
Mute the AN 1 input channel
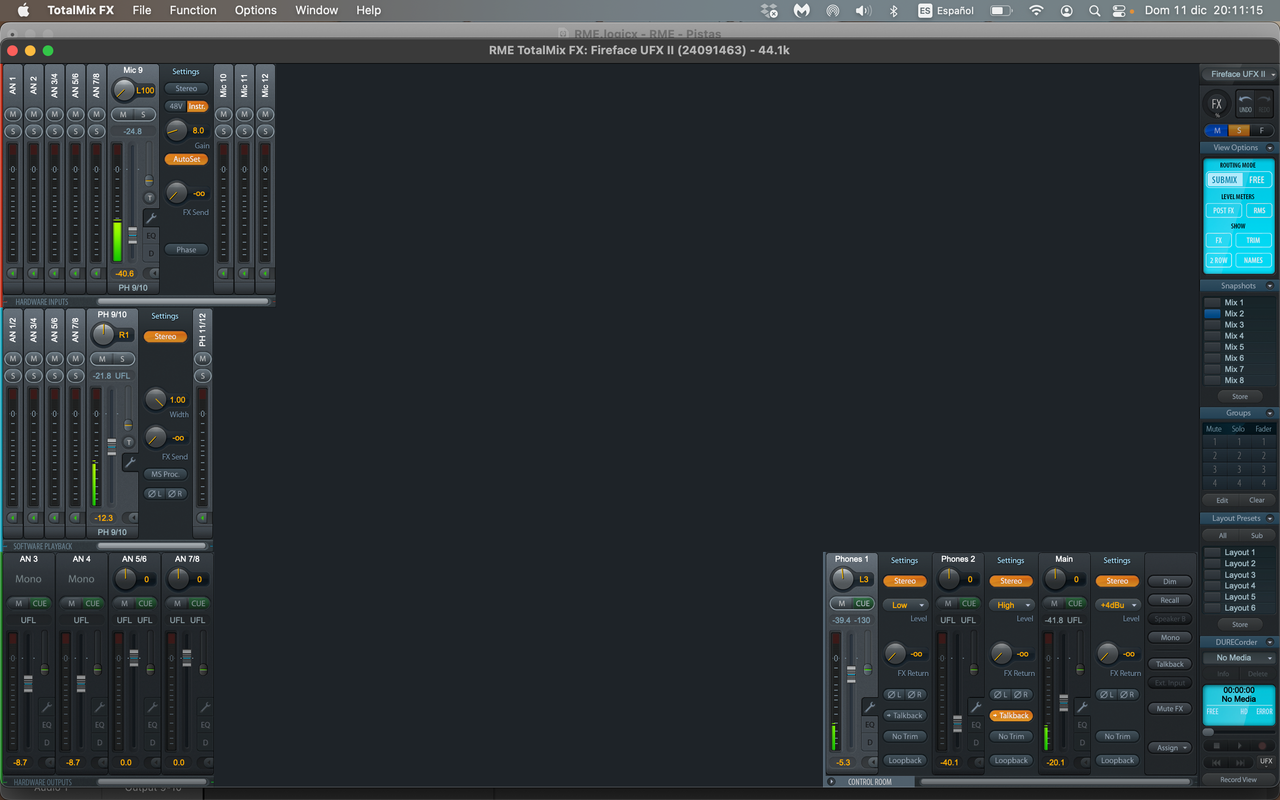tap(13, 115)
